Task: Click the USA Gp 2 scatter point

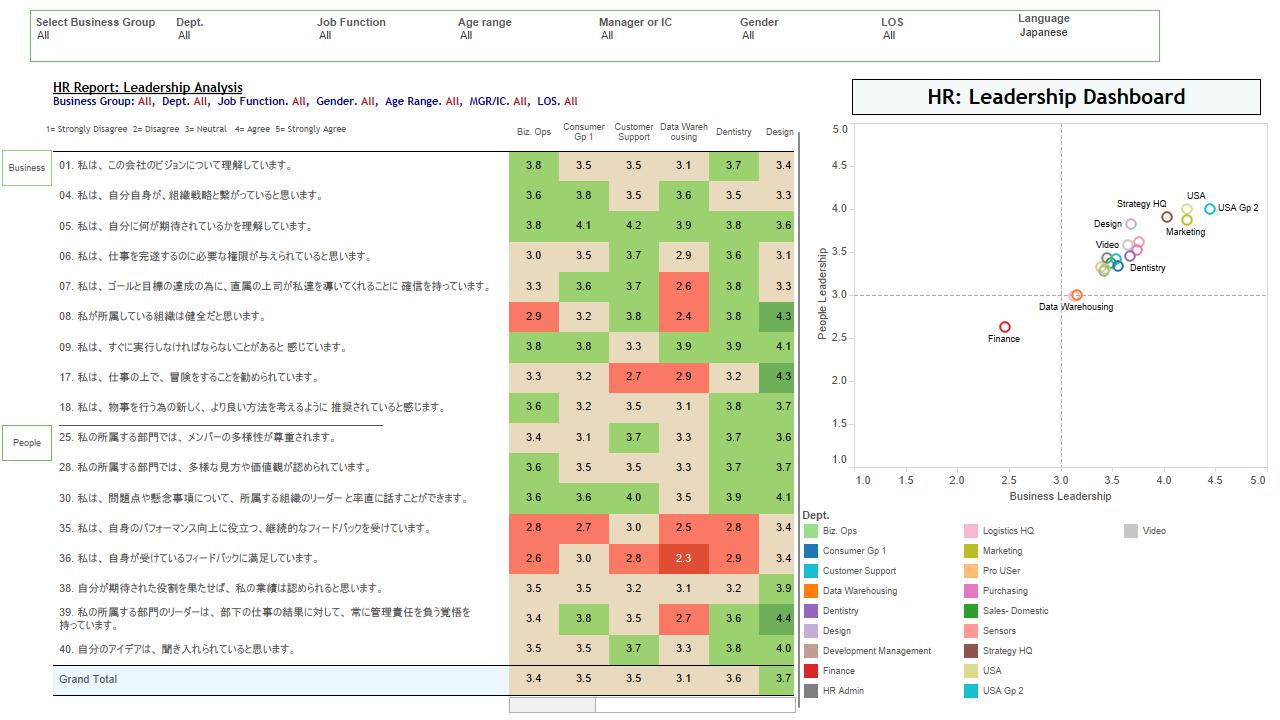Action: tap(1210, 209)
